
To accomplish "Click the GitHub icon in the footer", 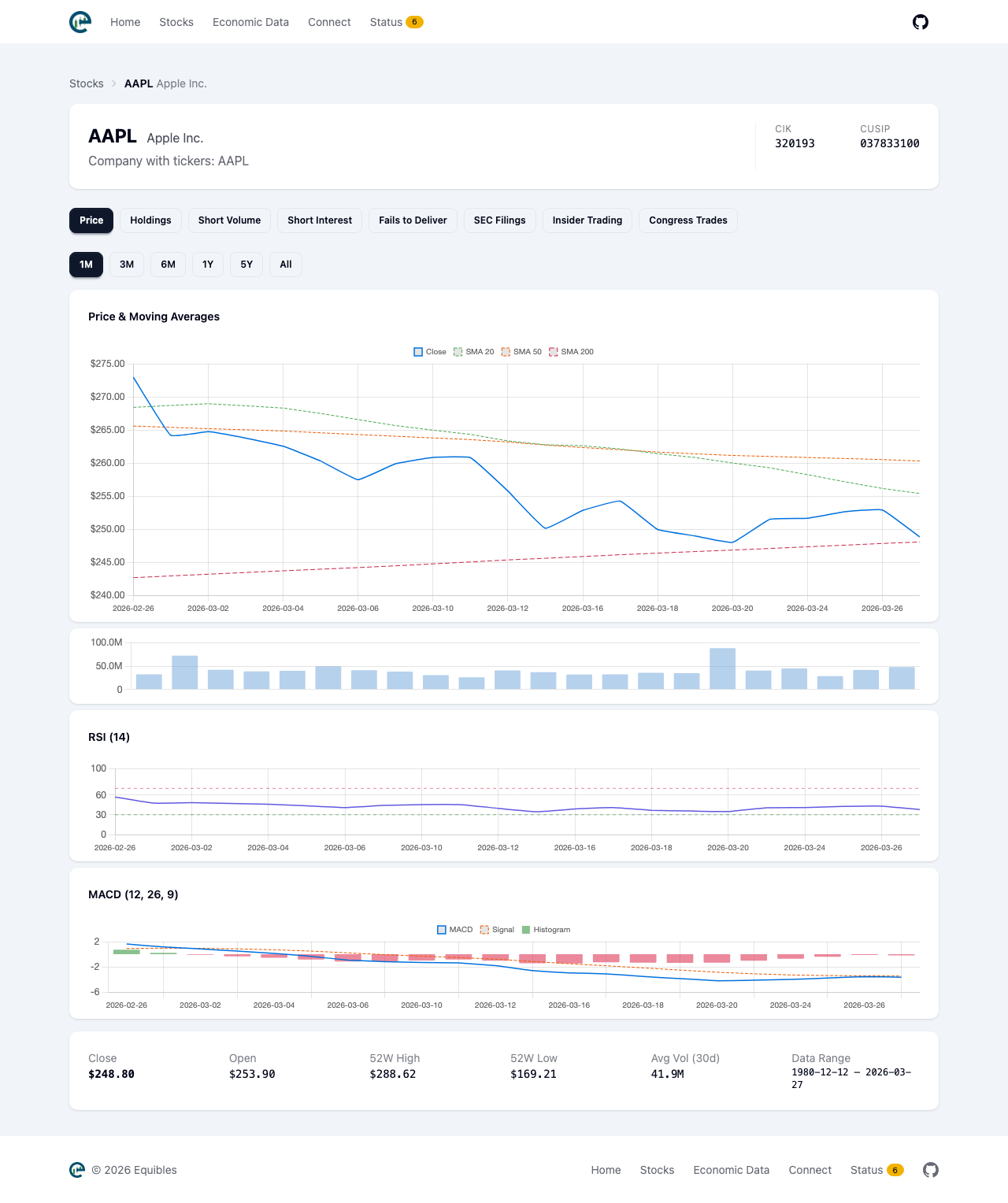I will (x=930, y=1171).
